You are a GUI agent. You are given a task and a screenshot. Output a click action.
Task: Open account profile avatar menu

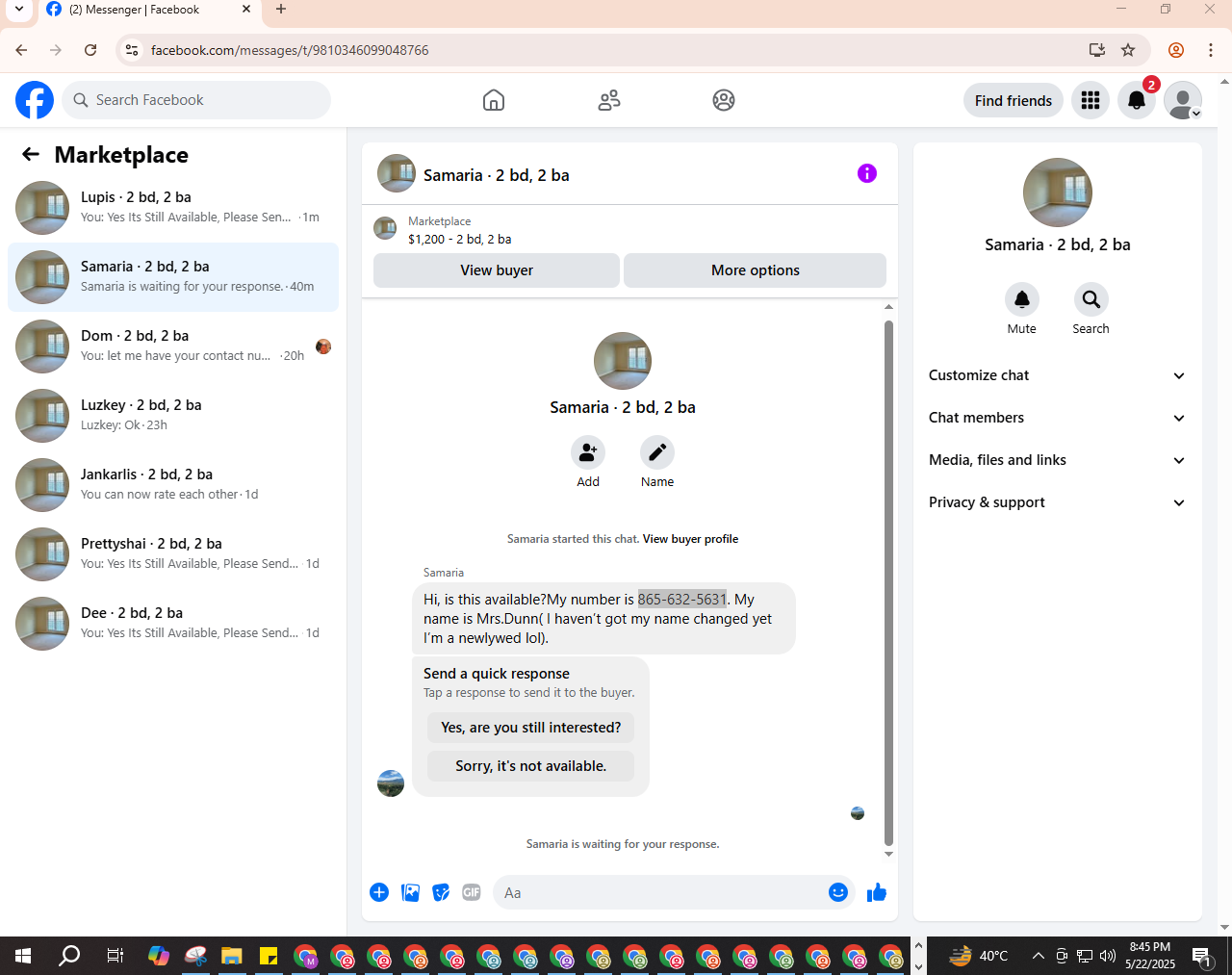(x=1183, y=100)
